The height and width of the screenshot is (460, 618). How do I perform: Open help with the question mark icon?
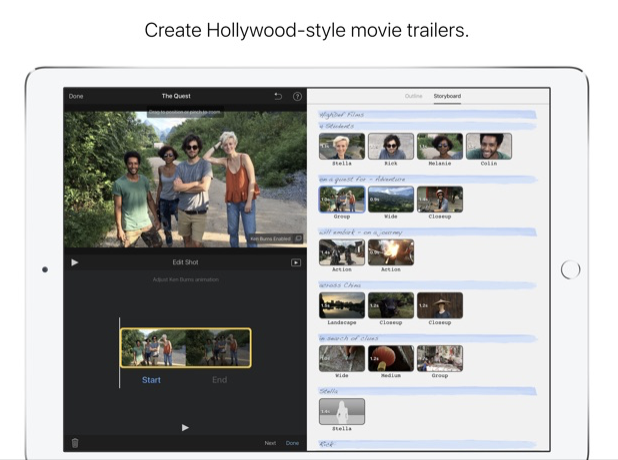(297, 96)
